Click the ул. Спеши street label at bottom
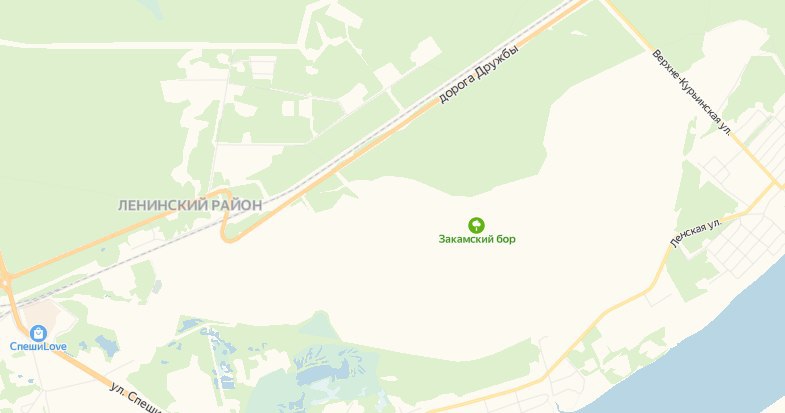 click(136, 398)
